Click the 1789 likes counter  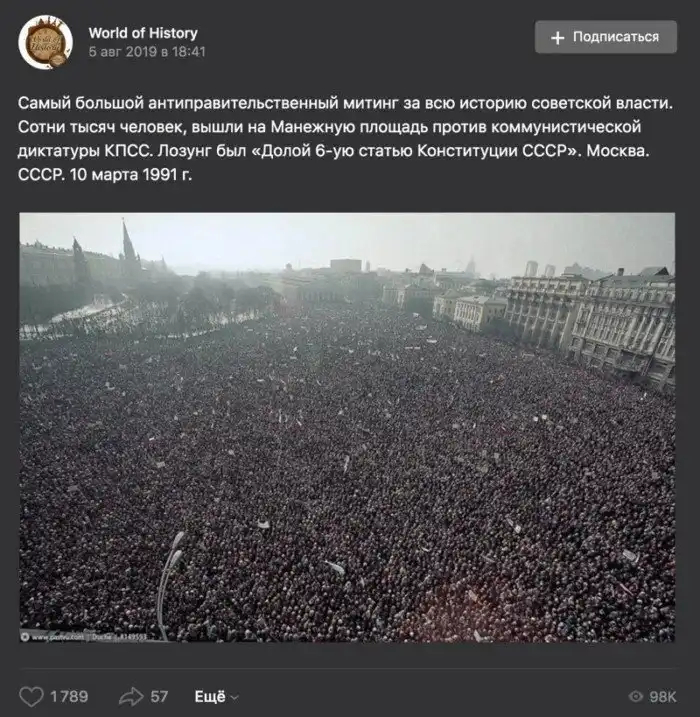point(70,696)
